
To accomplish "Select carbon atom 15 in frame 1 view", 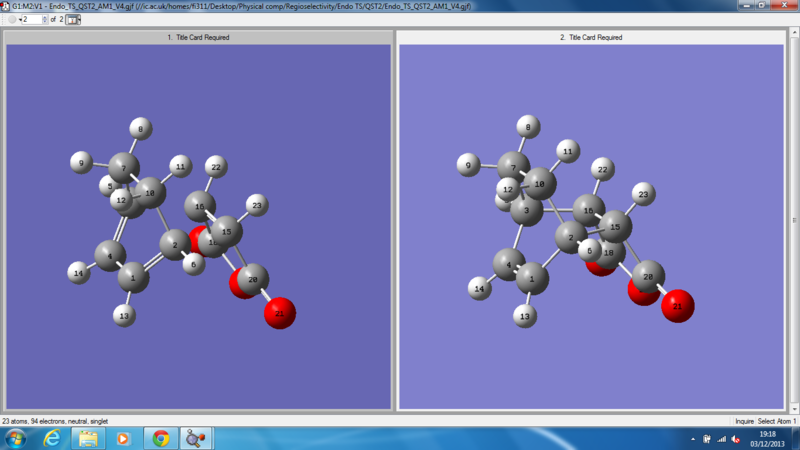I will point(227,231).
